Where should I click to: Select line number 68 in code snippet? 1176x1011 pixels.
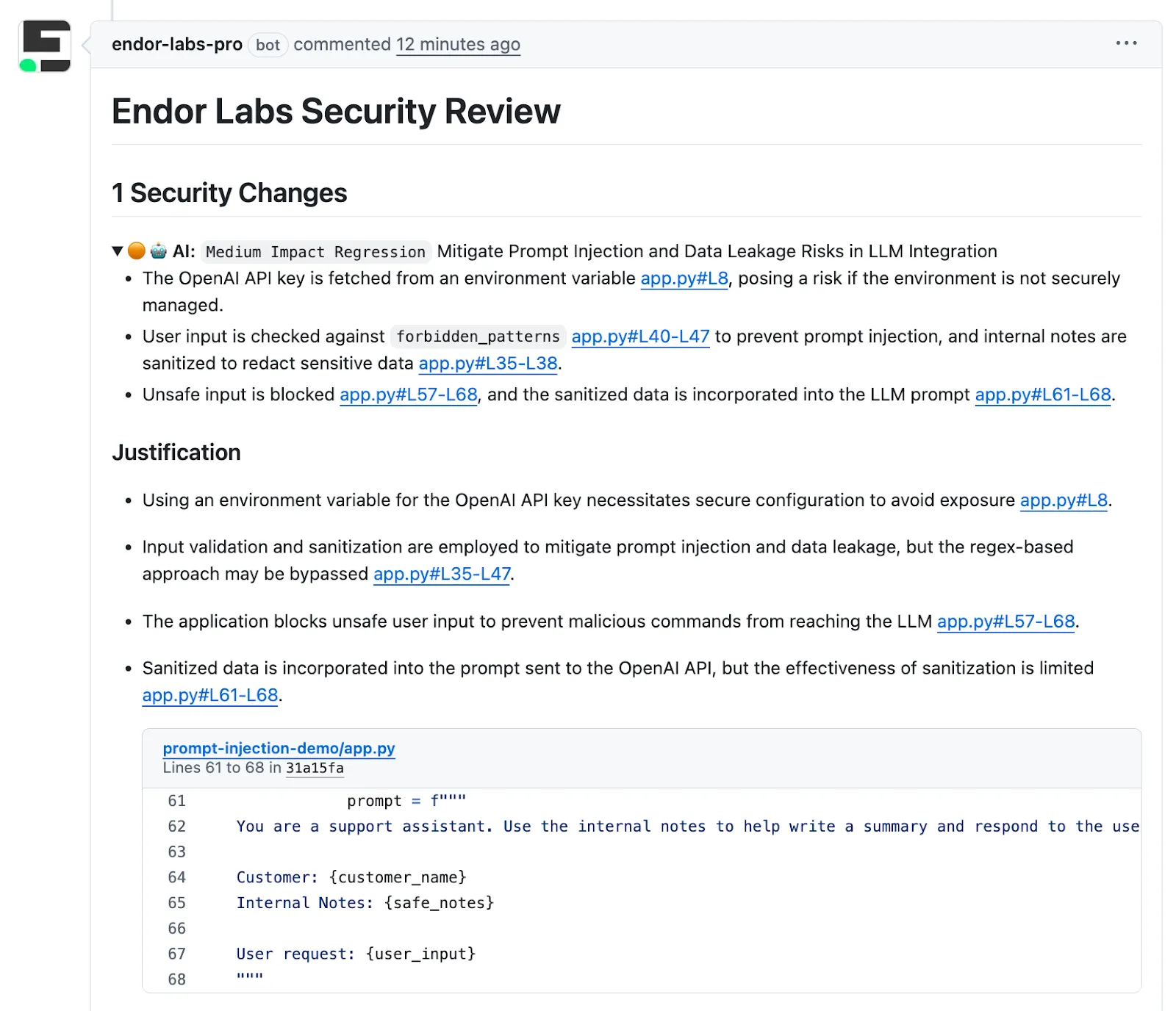point(177,979)
